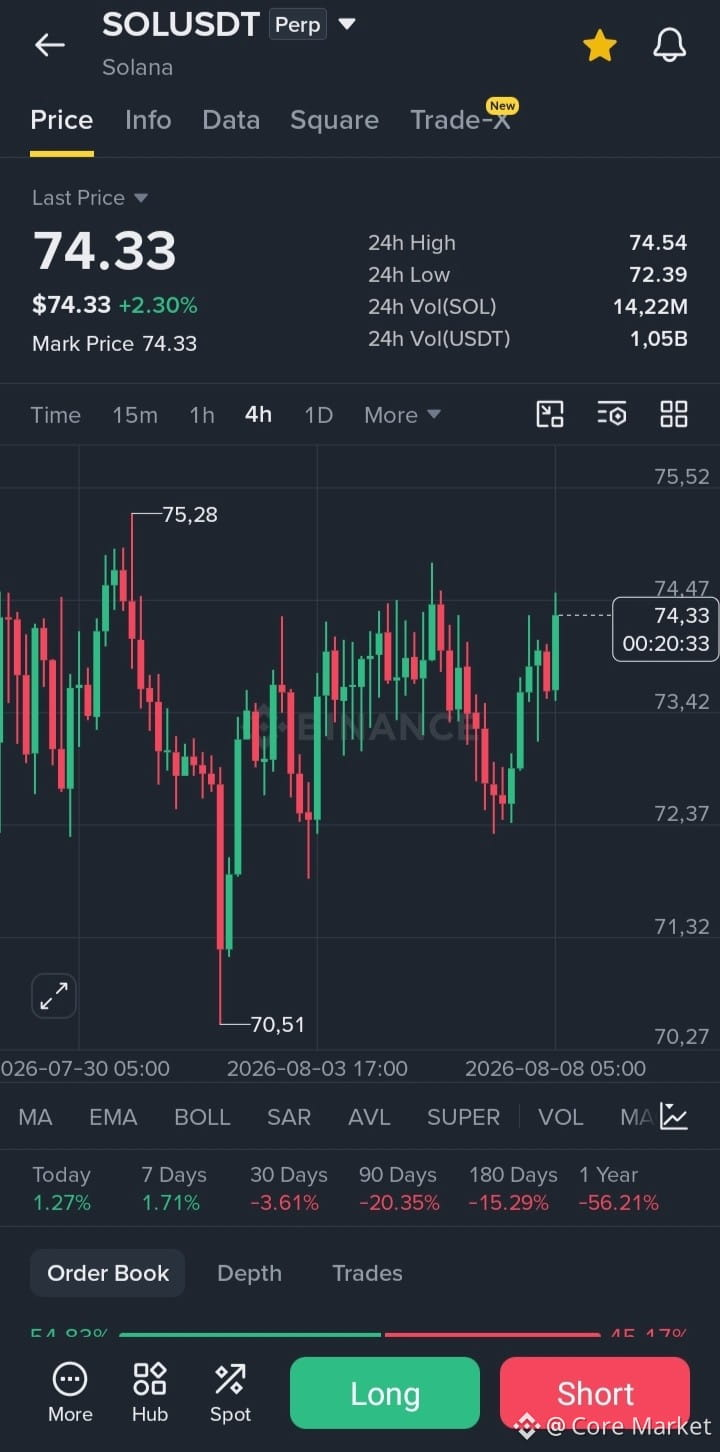The image size is (720, 1452).
Task: Click the 30 Days -3.61% performance
Action: [x=288, y=1188]
